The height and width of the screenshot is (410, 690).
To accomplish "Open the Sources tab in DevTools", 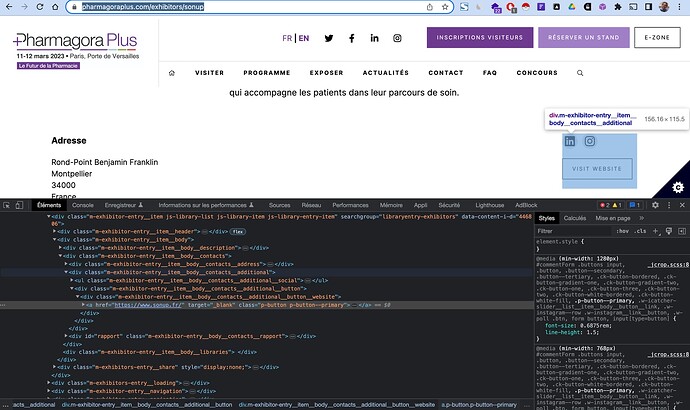I will (x=279, y=205).
